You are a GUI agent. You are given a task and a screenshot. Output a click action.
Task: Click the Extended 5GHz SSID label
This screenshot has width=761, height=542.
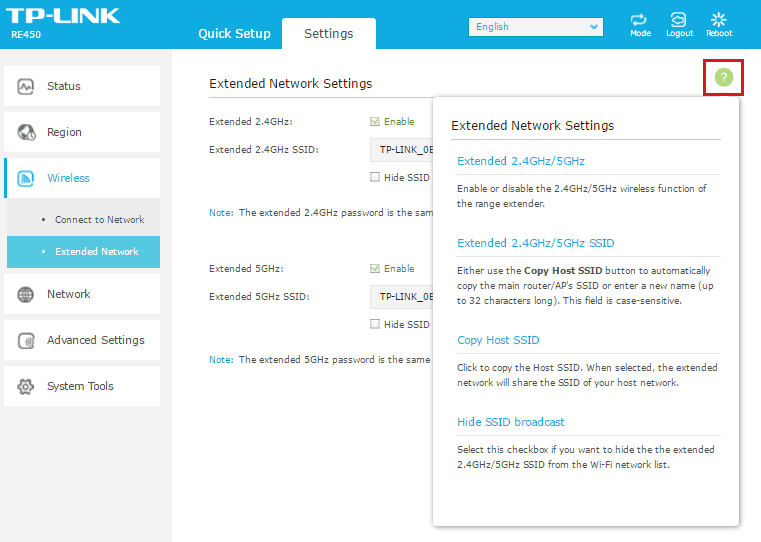[x=259, y=296]
